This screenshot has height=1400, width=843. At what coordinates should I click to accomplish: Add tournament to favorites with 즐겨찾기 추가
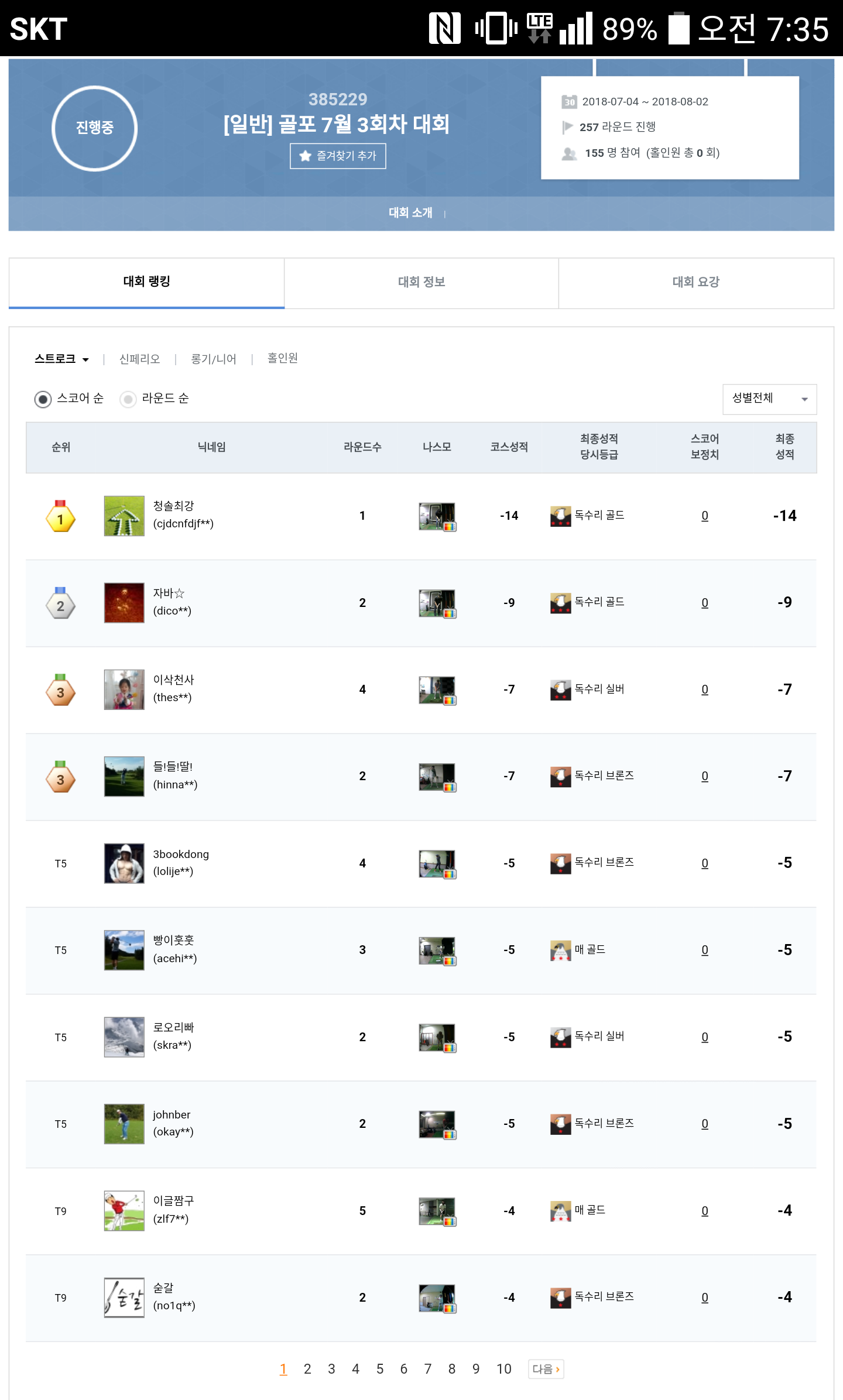(x=338, y=156)
